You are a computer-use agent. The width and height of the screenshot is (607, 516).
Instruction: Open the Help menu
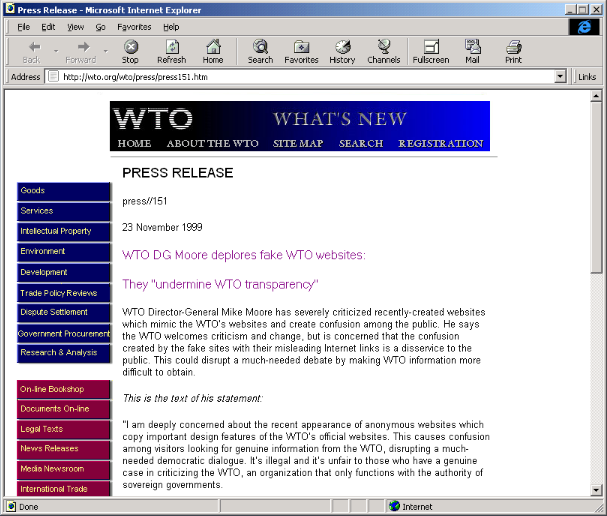[x=171, y=27]
